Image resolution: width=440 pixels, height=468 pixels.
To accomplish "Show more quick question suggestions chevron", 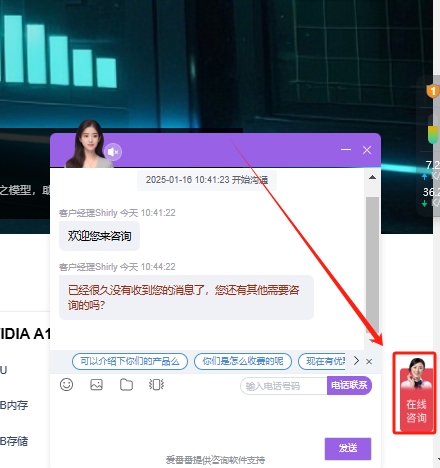I will pyautogui.click(x=356, y=361).
